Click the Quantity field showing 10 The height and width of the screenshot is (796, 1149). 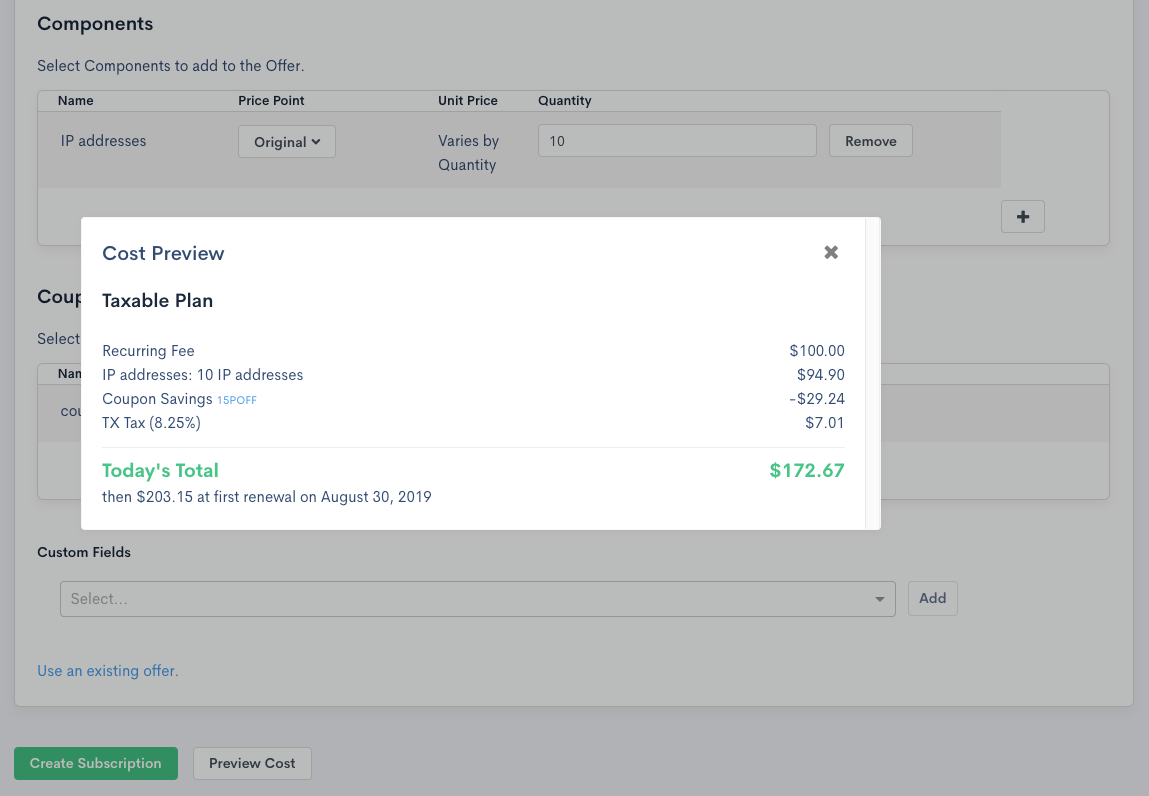[677, 141]
